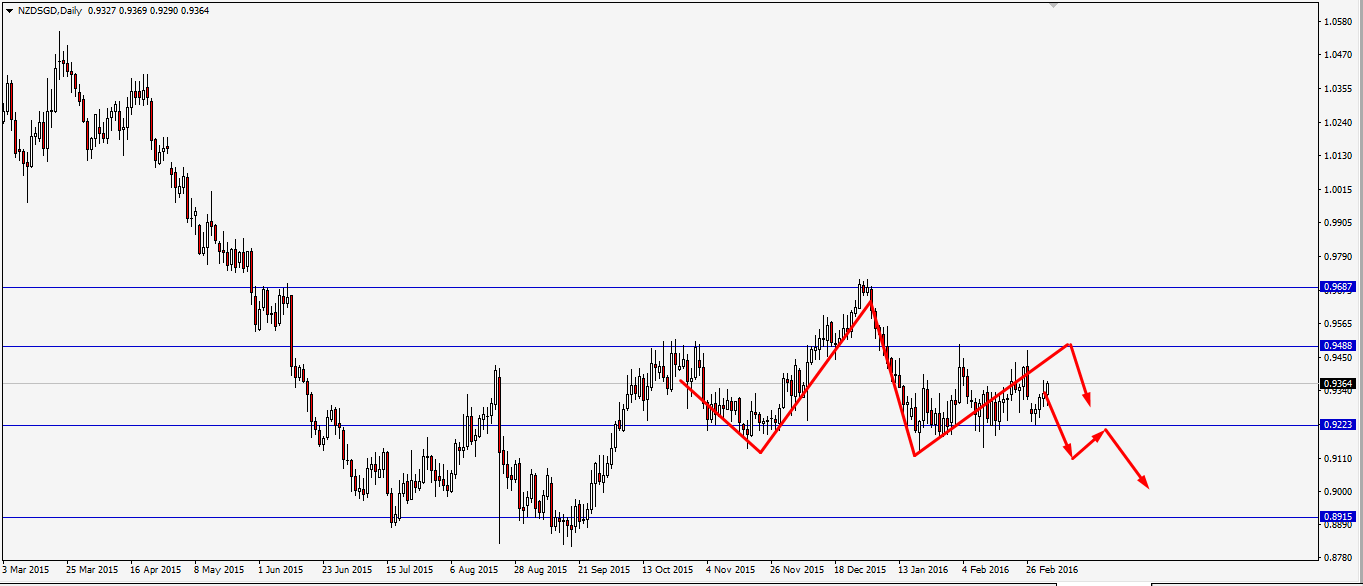Screen dimensions: 1363x586
Task: Click the 1.0015 price axis value
Action: click(x=1338, y=190)
